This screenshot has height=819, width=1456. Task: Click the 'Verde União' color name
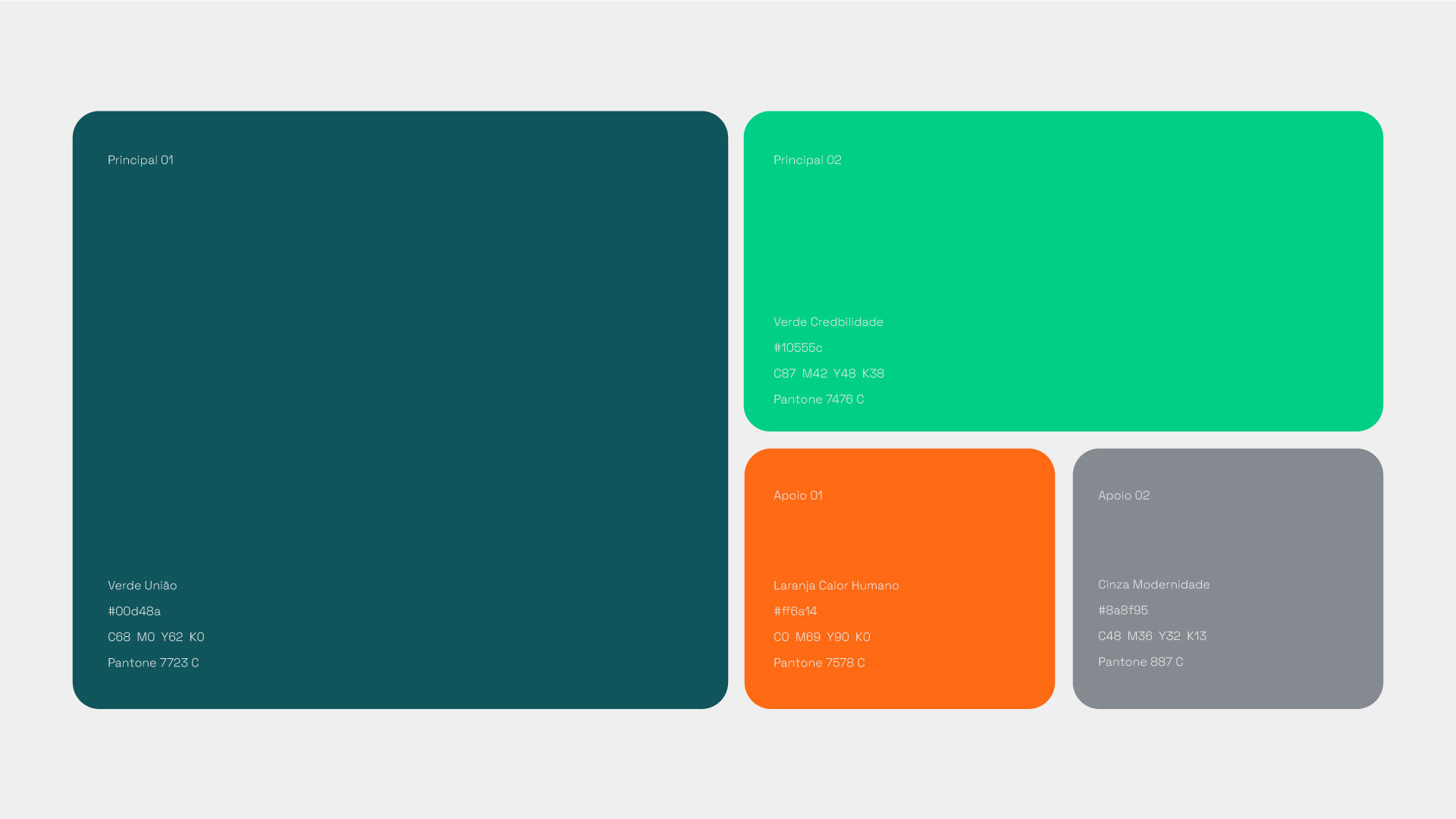[x=142, y=585]
